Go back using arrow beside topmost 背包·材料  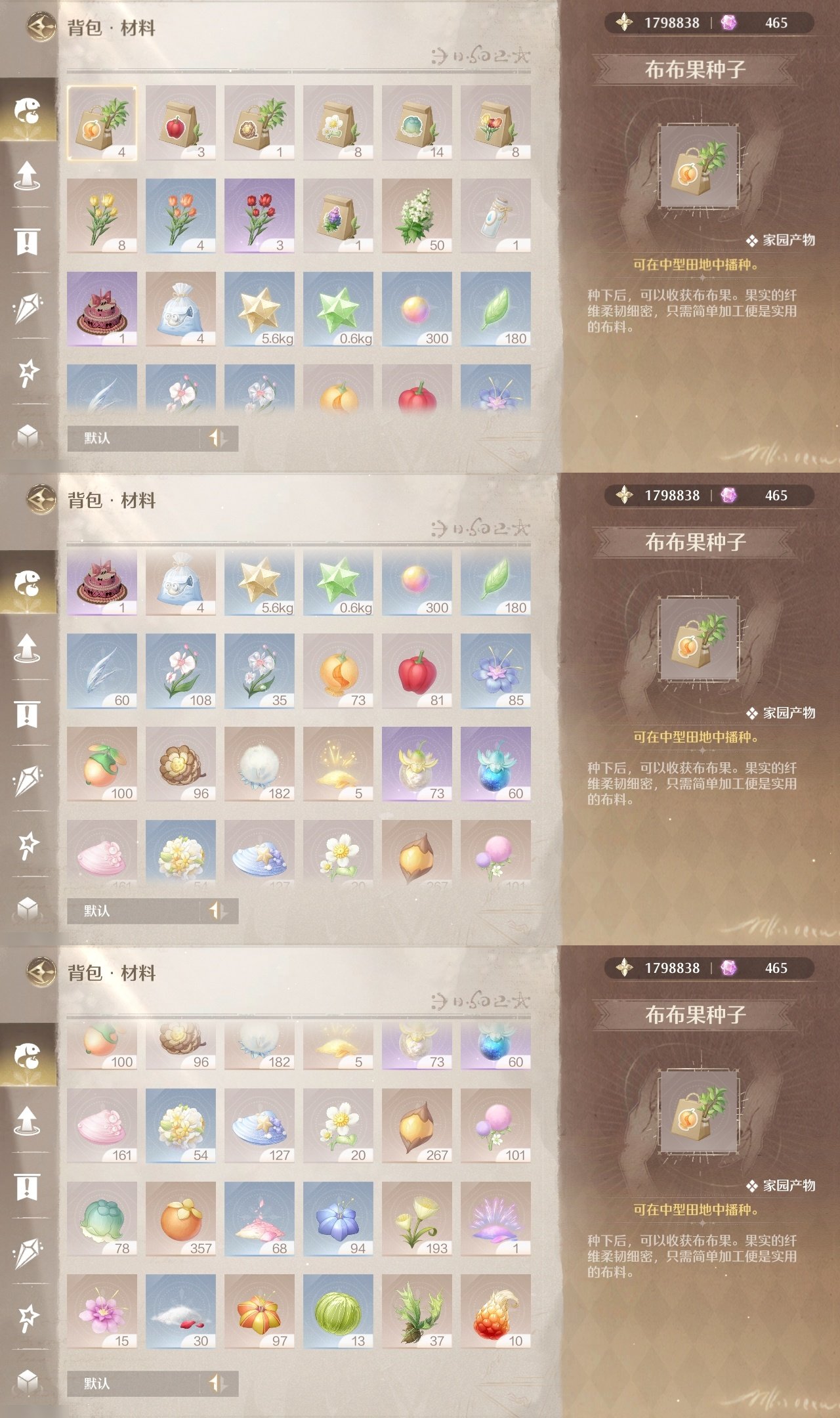pyautogui.click(x=41, y=27)
